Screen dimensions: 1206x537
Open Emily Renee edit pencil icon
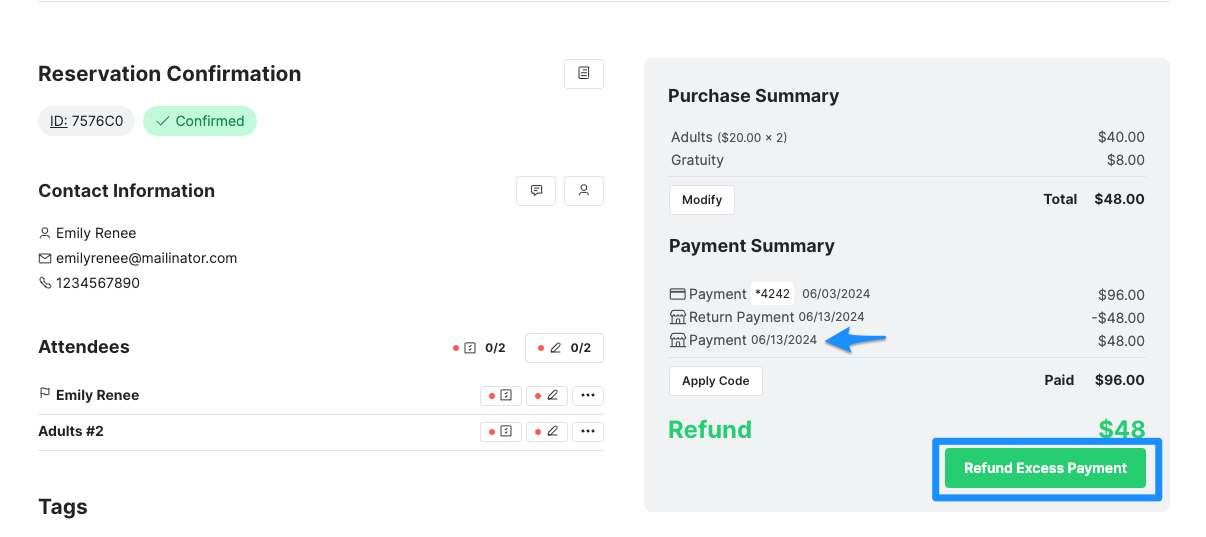point(547,396)
